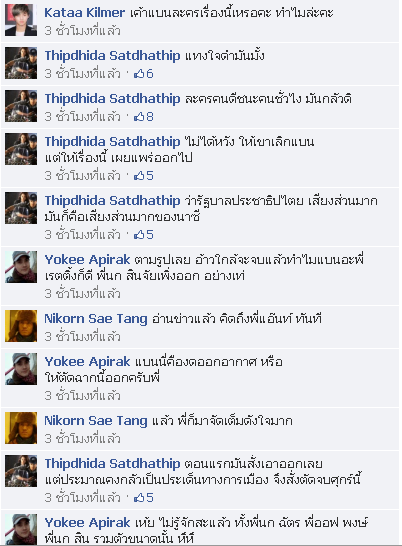Click Nikorn Sae Tang name on 'แล้ว พี่ก็มาจัดเต็ม' comment
The height and width of the screenshot is (546, 402).
point(96,421)
